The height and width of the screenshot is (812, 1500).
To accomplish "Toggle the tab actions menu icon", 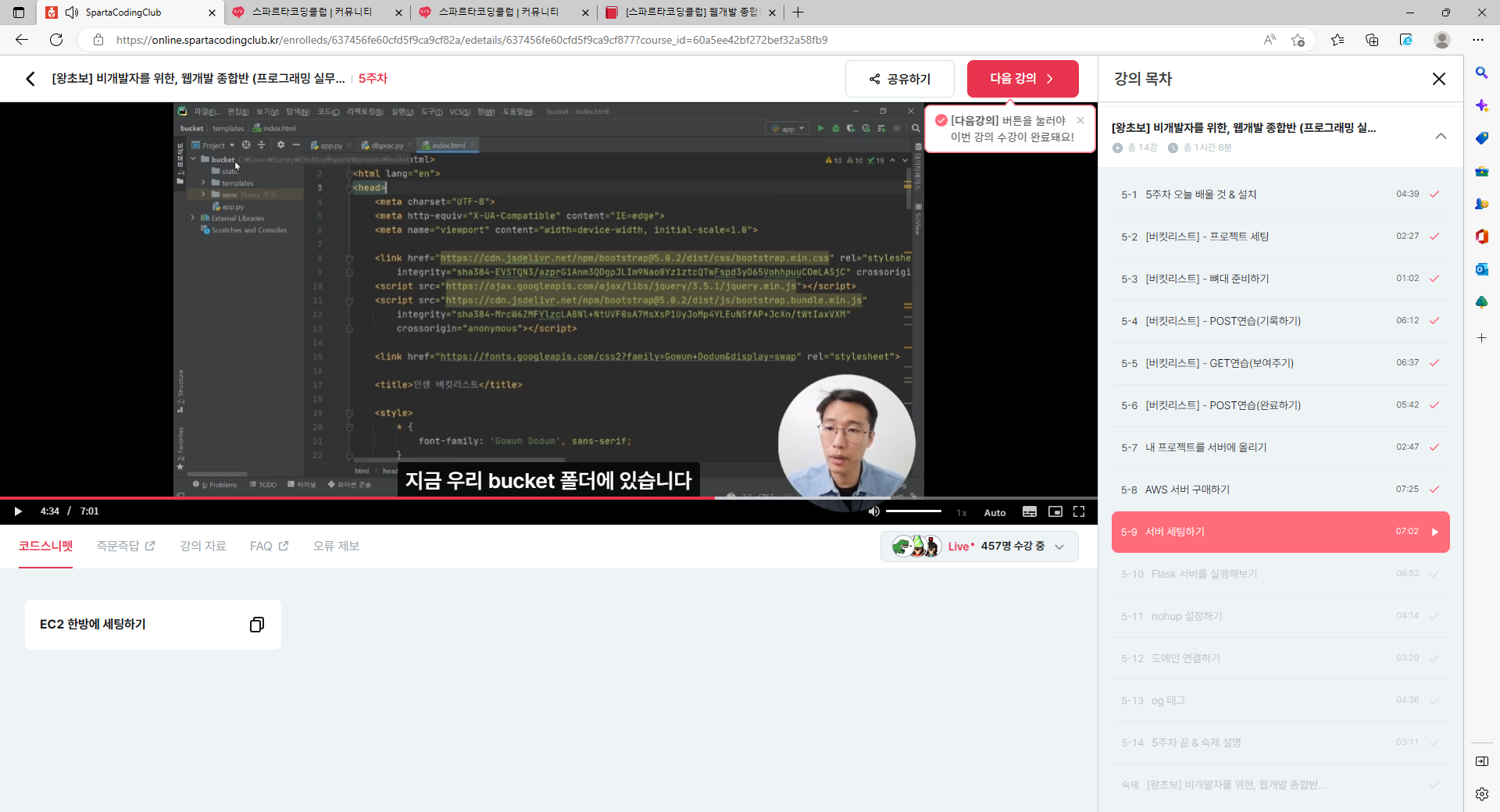I will [19, 12].
